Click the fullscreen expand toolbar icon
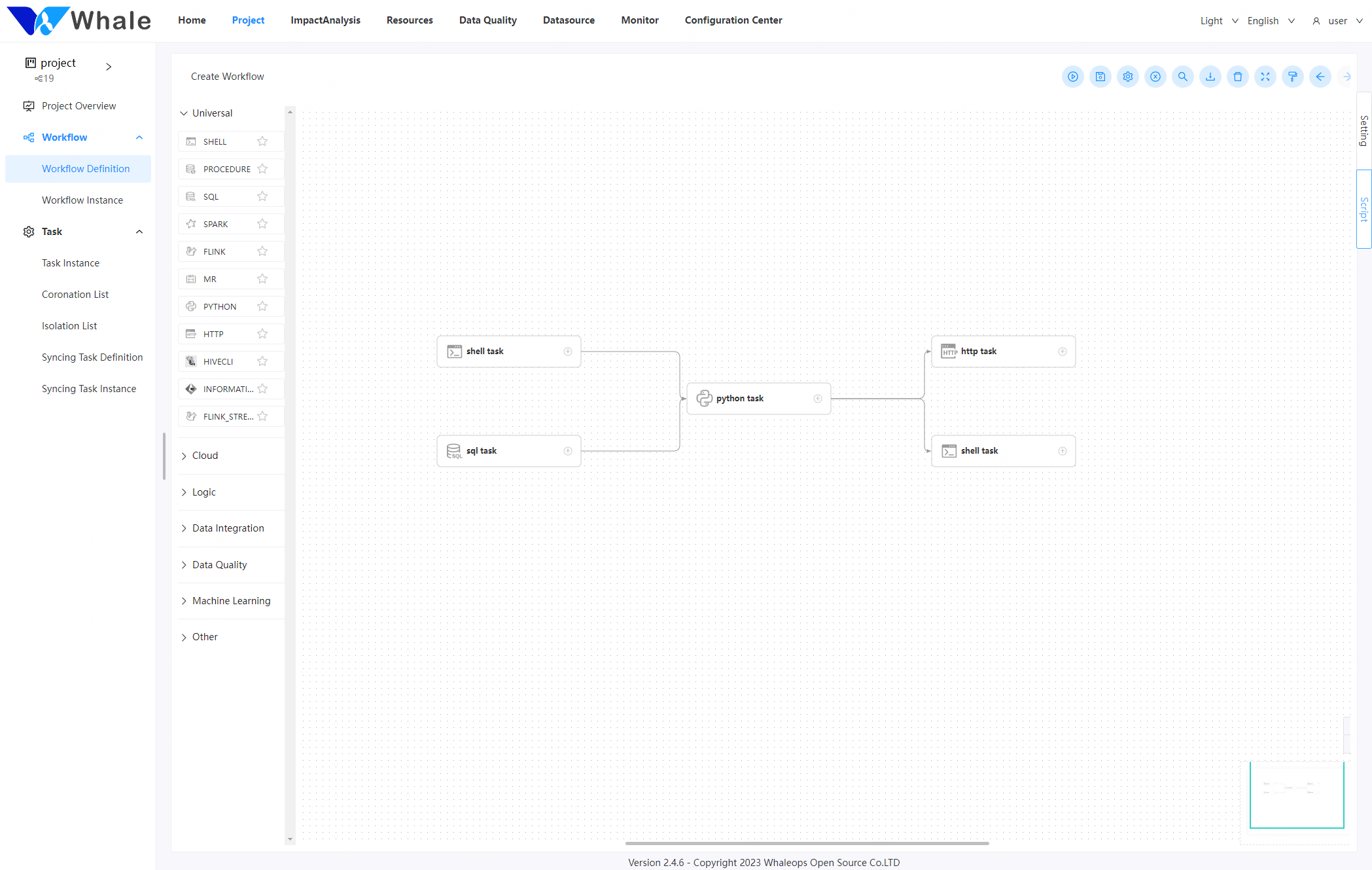 (1265, 77)
